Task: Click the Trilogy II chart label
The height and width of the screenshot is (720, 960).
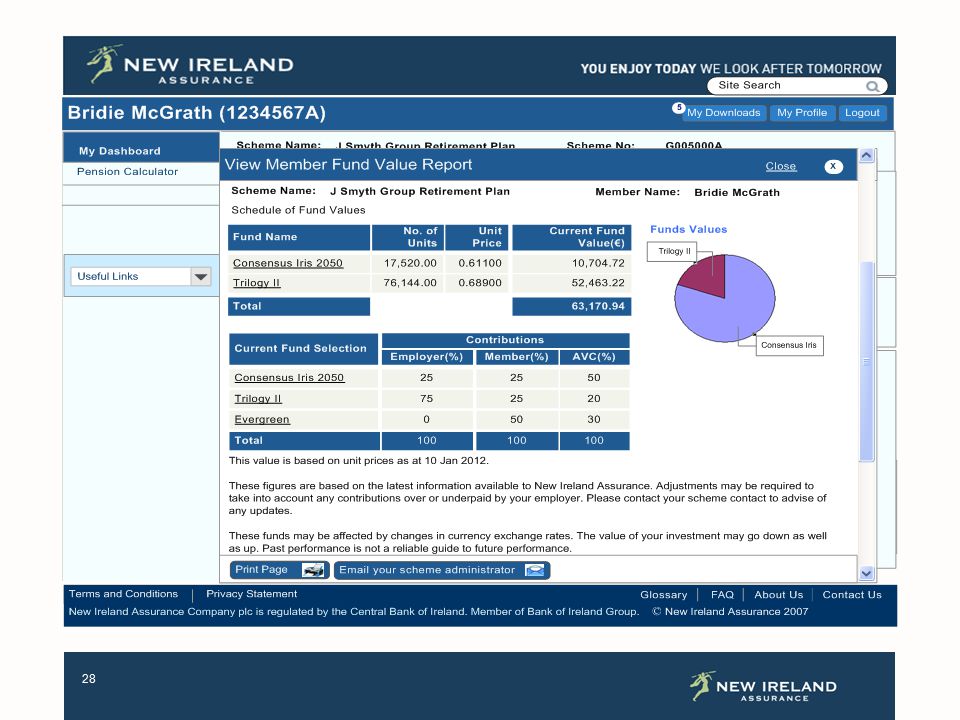Action: [x=674, y=251]
